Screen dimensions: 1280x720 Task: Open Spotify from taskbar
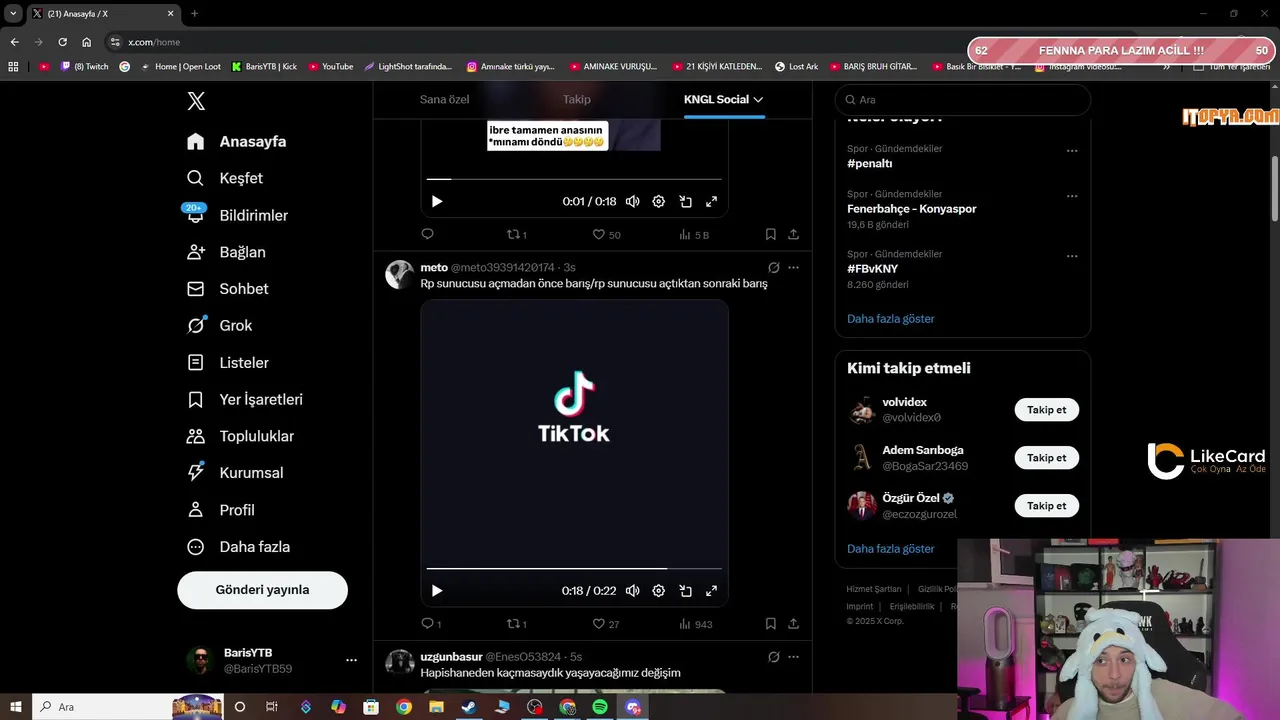[x=600, y=707]
